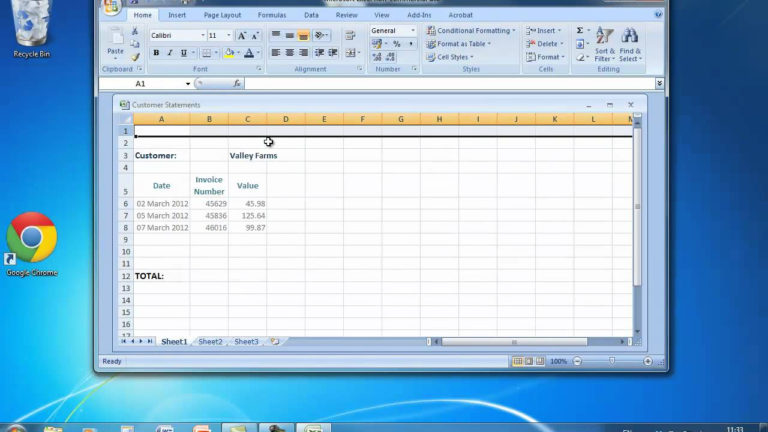
Task: Click the insert new worksheet tab icon
Action: (274, 342)
